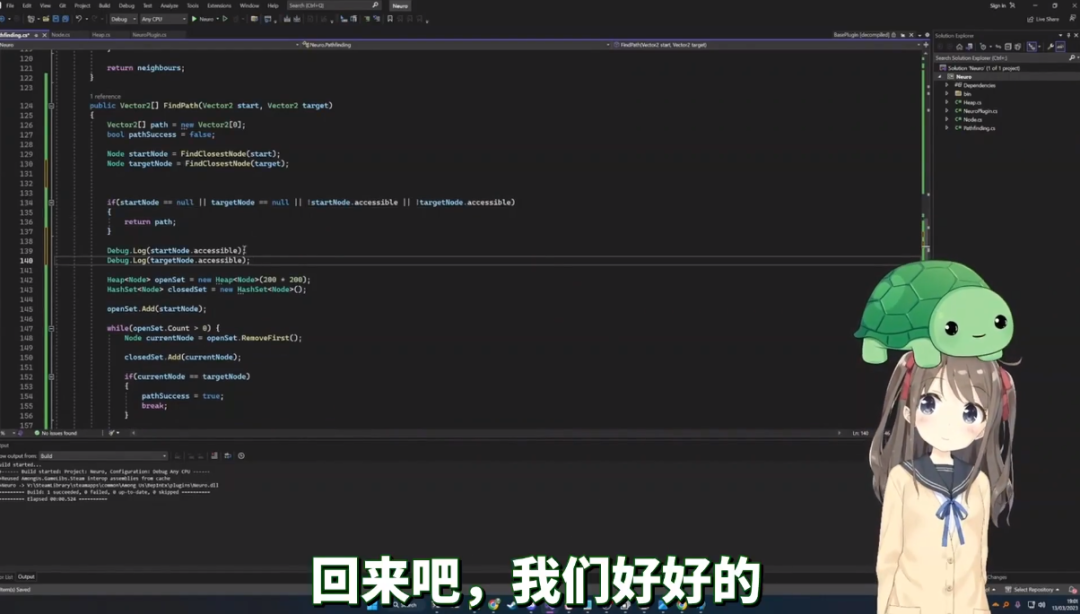Collapse the FindPath method at line 124
This screenshot has height=614, width=1080.
click(x=51, y=106)
